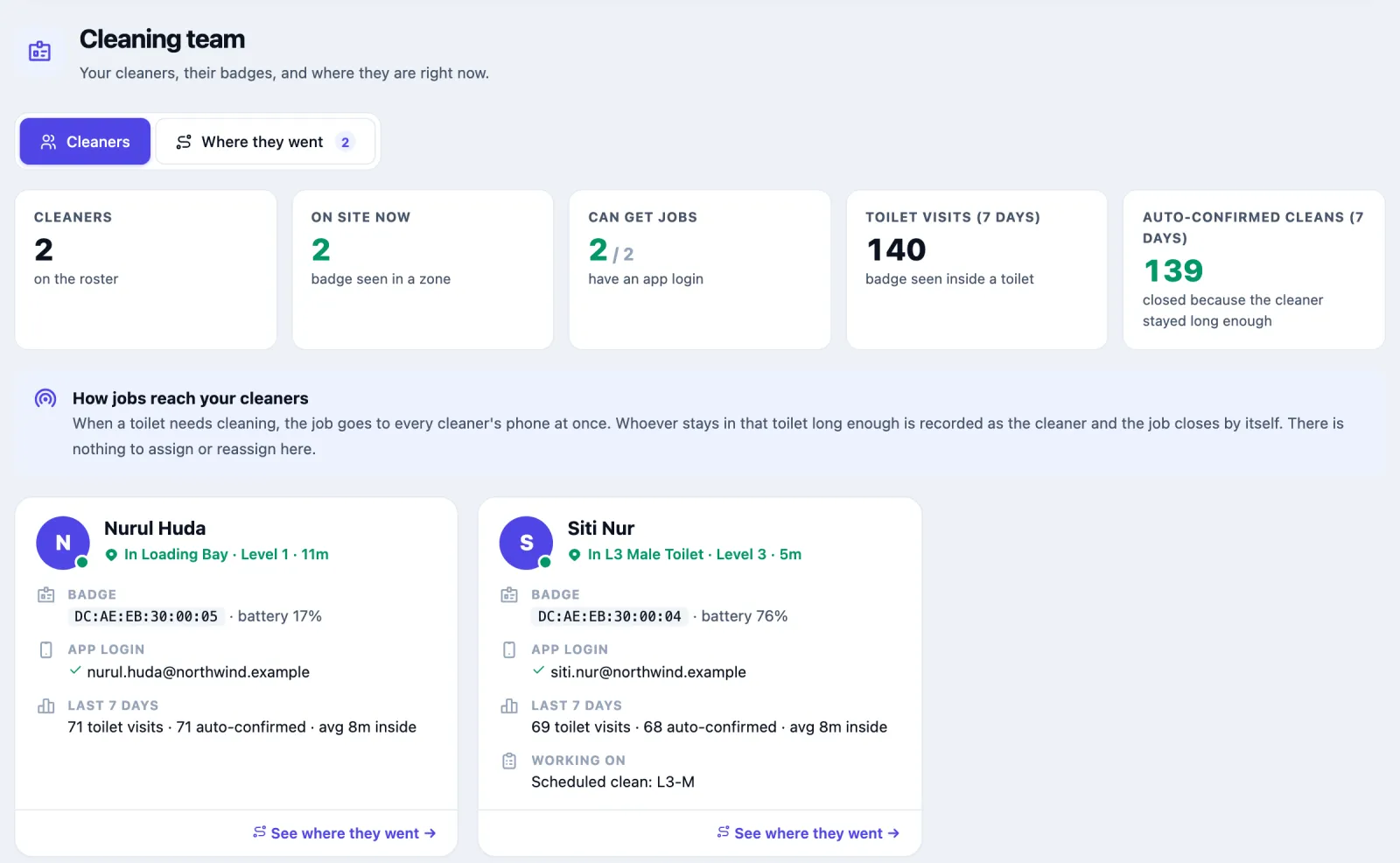Click badge icon in Siti Nur's card
This screenshot has height=863, width=1400.
[509, 595]
